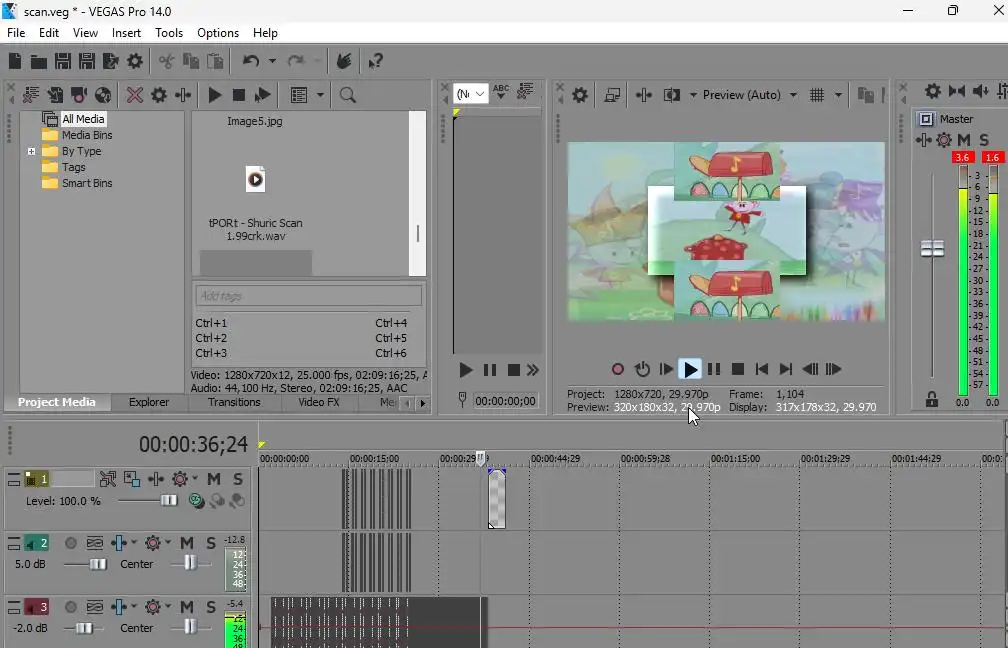Pause playback in Video Preview
The image size is (1008, 648).
(714, 369)
